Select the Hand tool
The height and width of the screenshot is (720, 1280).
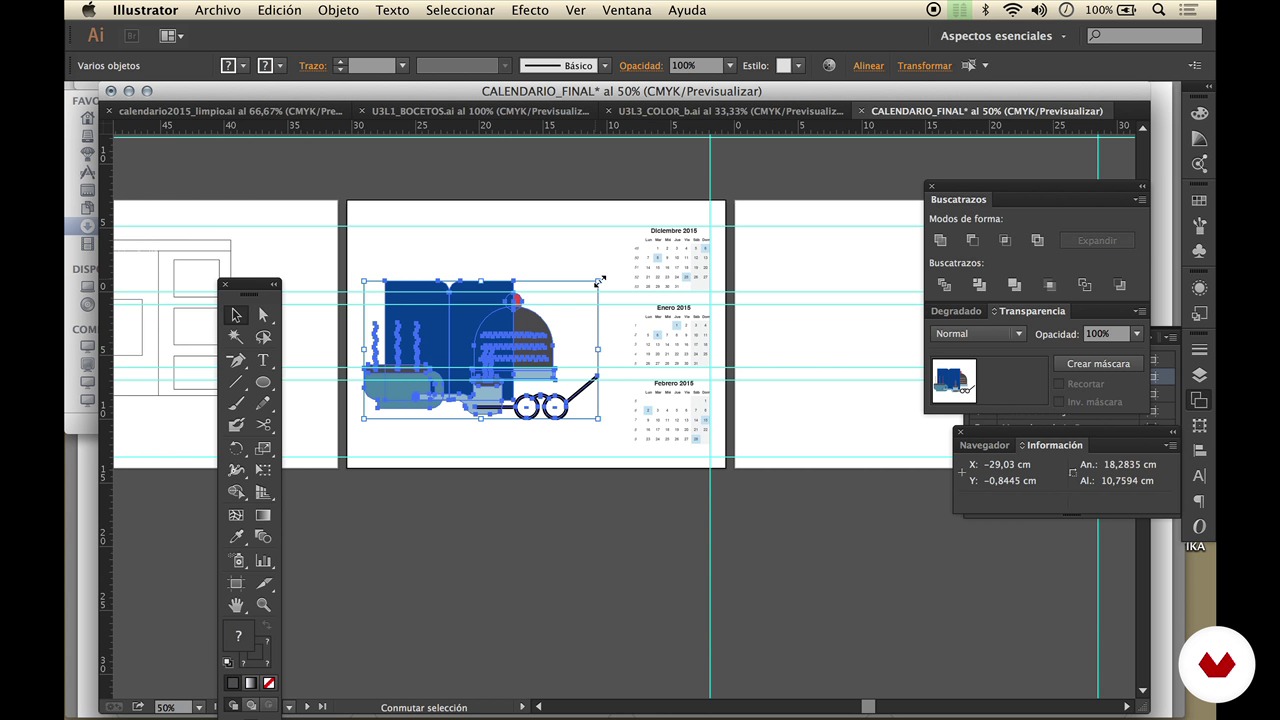(x=236, y=605)
